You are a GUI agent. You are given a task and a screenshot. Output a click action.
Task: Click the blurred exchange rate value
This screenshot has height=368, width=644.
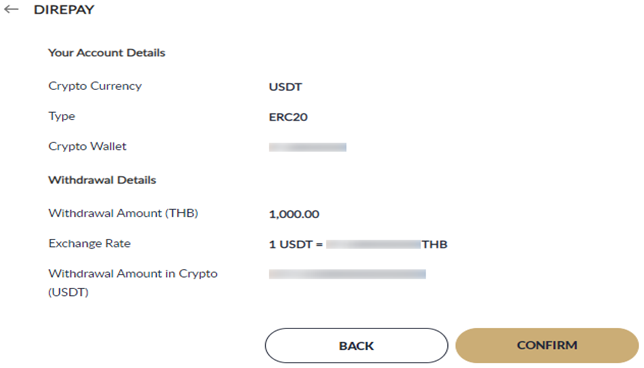click(x=373, y=244)
